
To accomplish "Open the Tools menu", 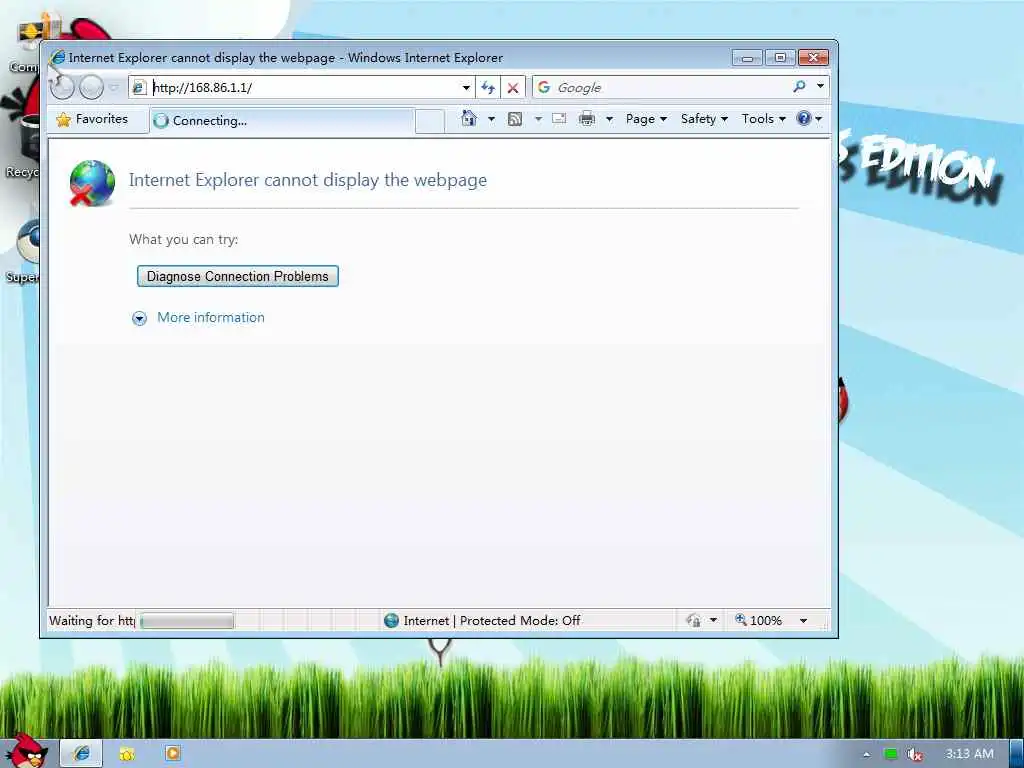I will click(x=763, y=119).
